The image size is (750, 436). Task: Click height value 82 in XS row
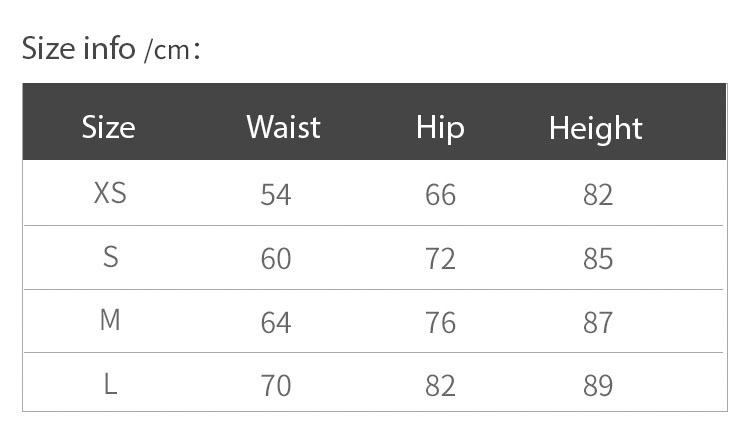(x=598, y=195)
